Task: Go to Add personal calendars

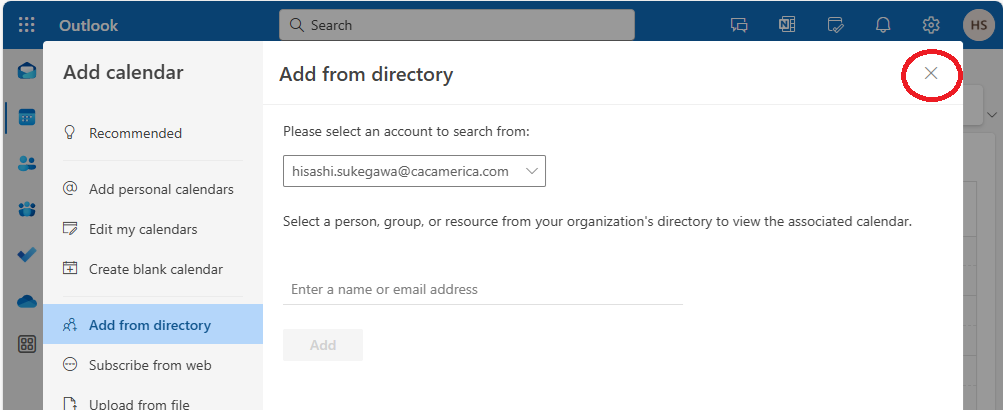Action: coord(160,189)
